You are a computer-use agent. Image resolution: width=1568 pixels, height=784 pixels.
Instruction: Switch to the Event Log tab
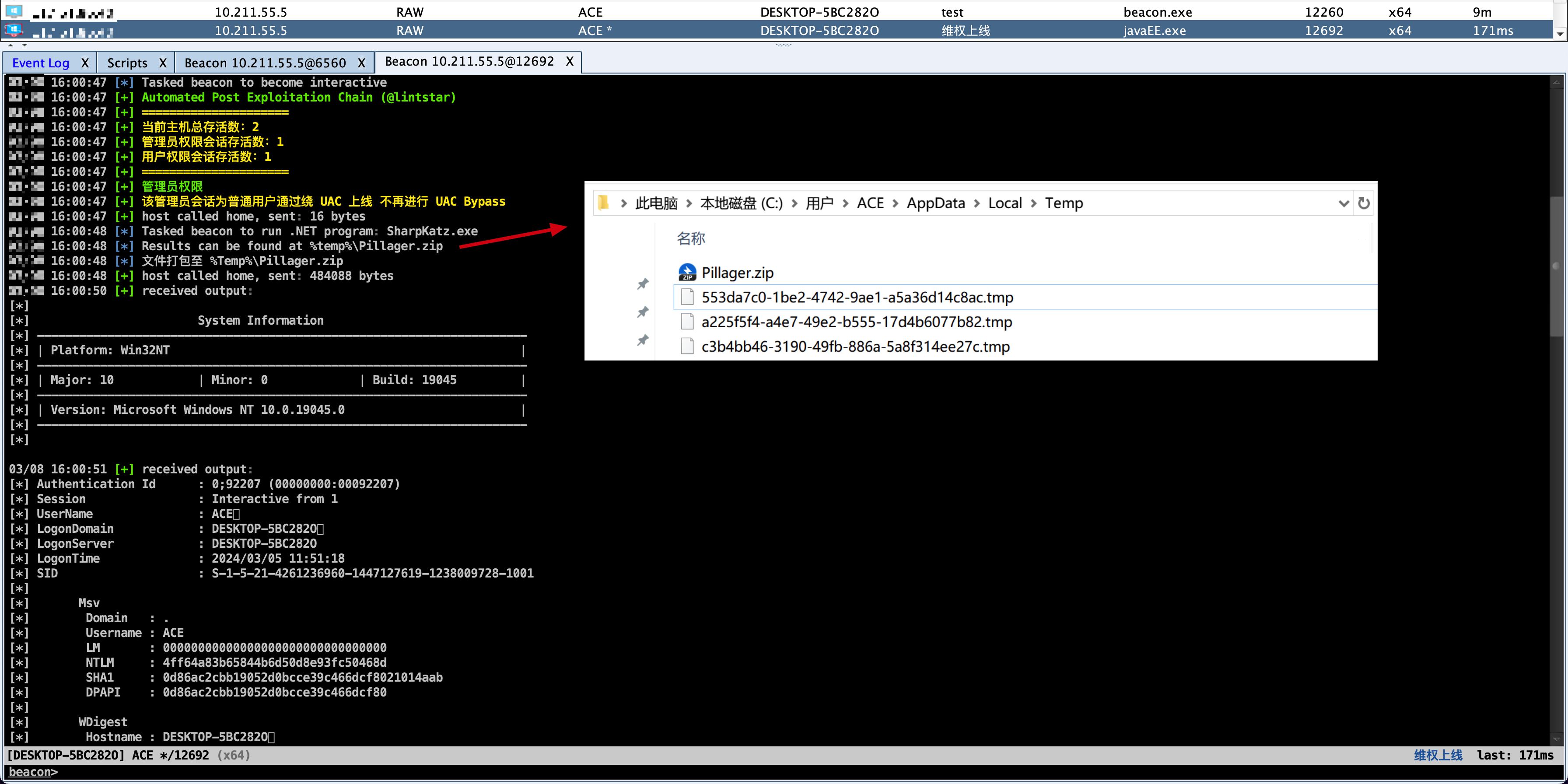tap(41, 63)
